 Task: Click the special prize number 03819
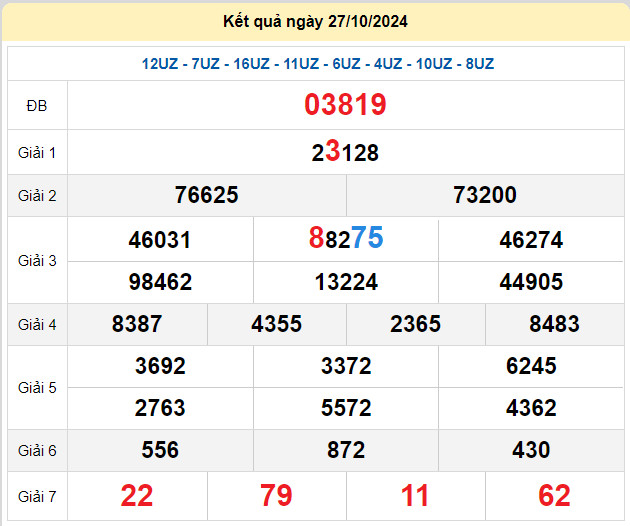click(x=346, y=105)
